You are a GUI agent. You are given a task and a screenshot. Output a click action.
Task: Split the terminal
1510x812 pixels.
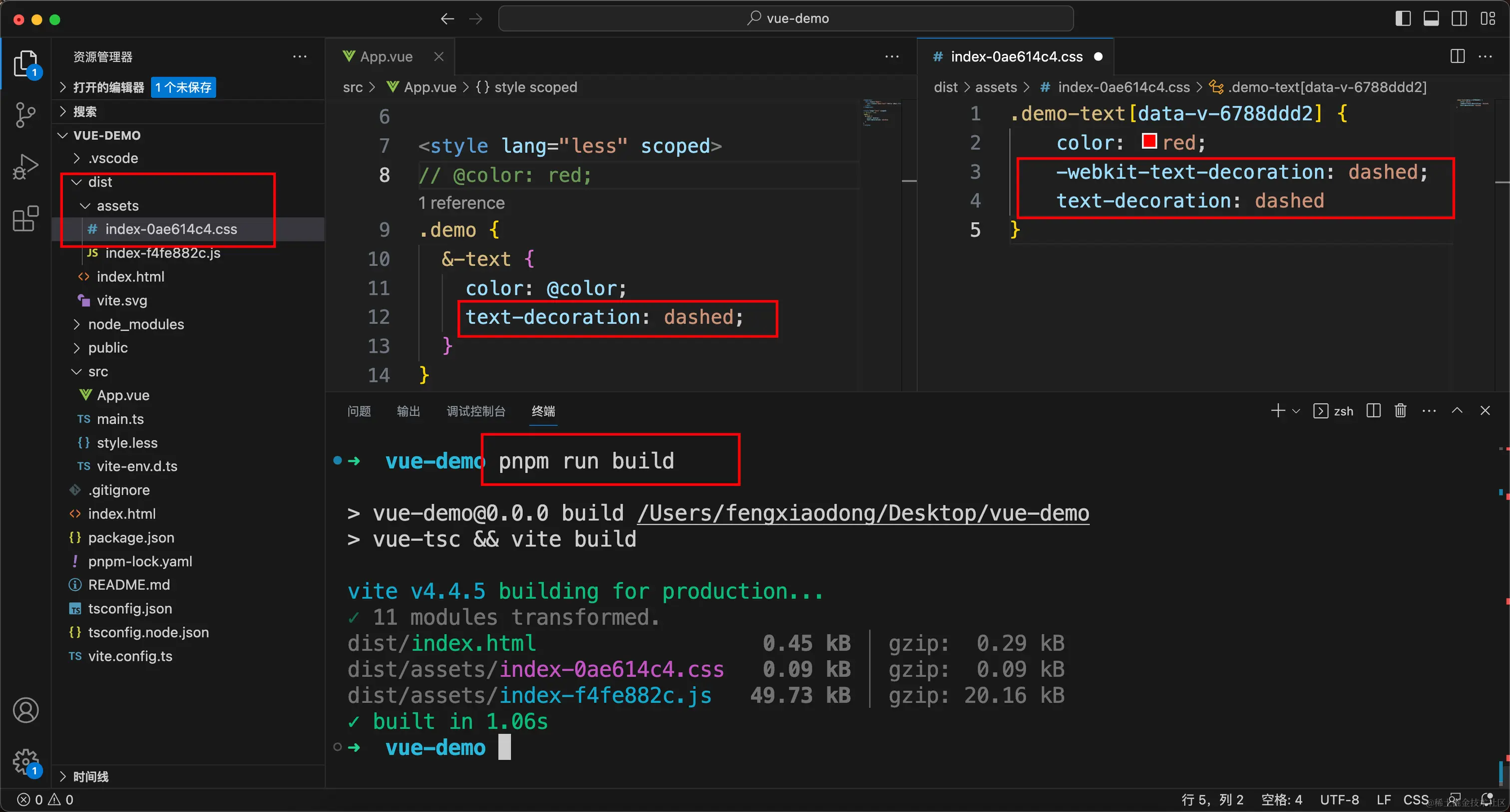tap(1373, 411)
